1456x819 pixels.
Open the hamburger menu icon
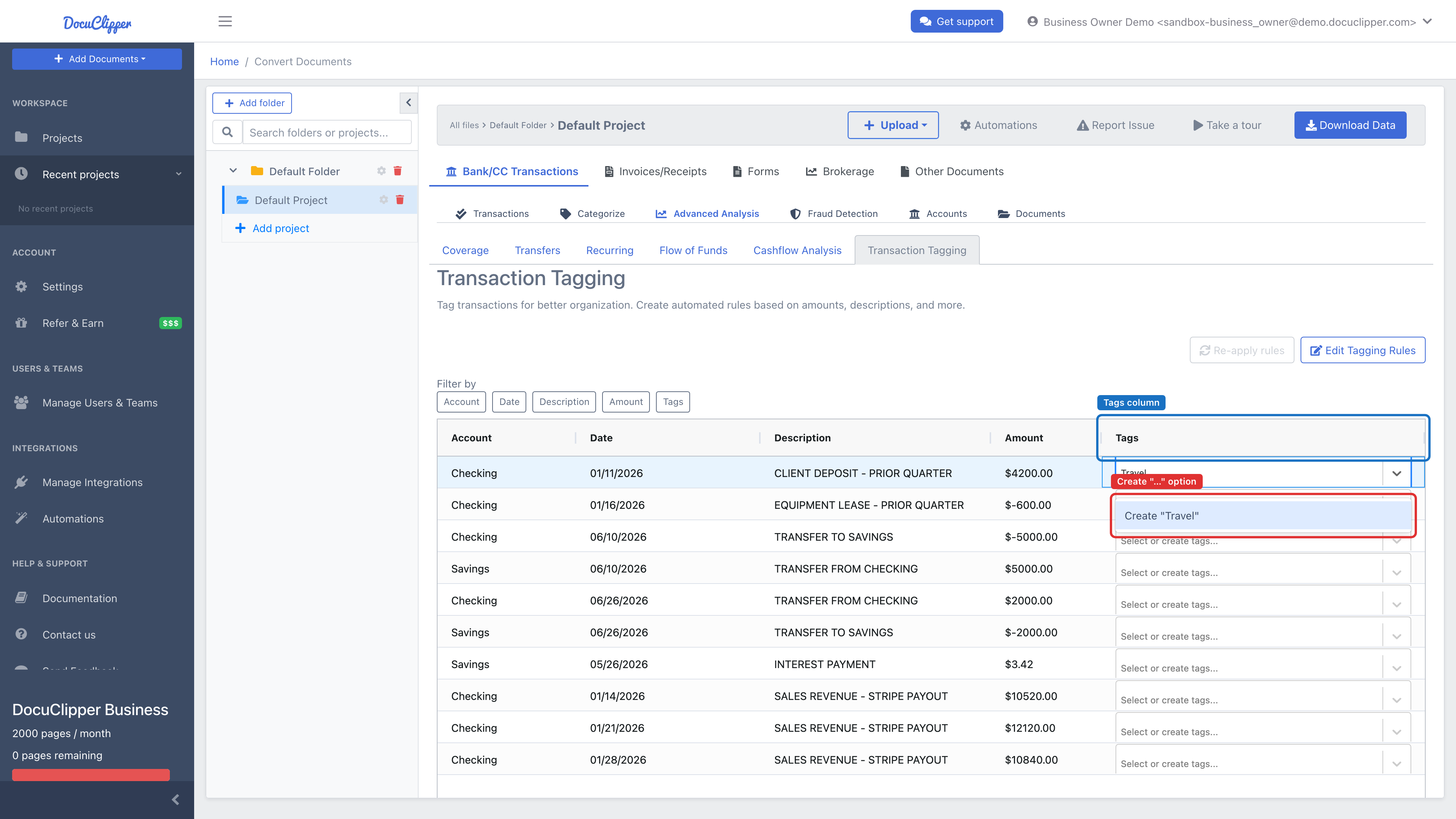225,22
